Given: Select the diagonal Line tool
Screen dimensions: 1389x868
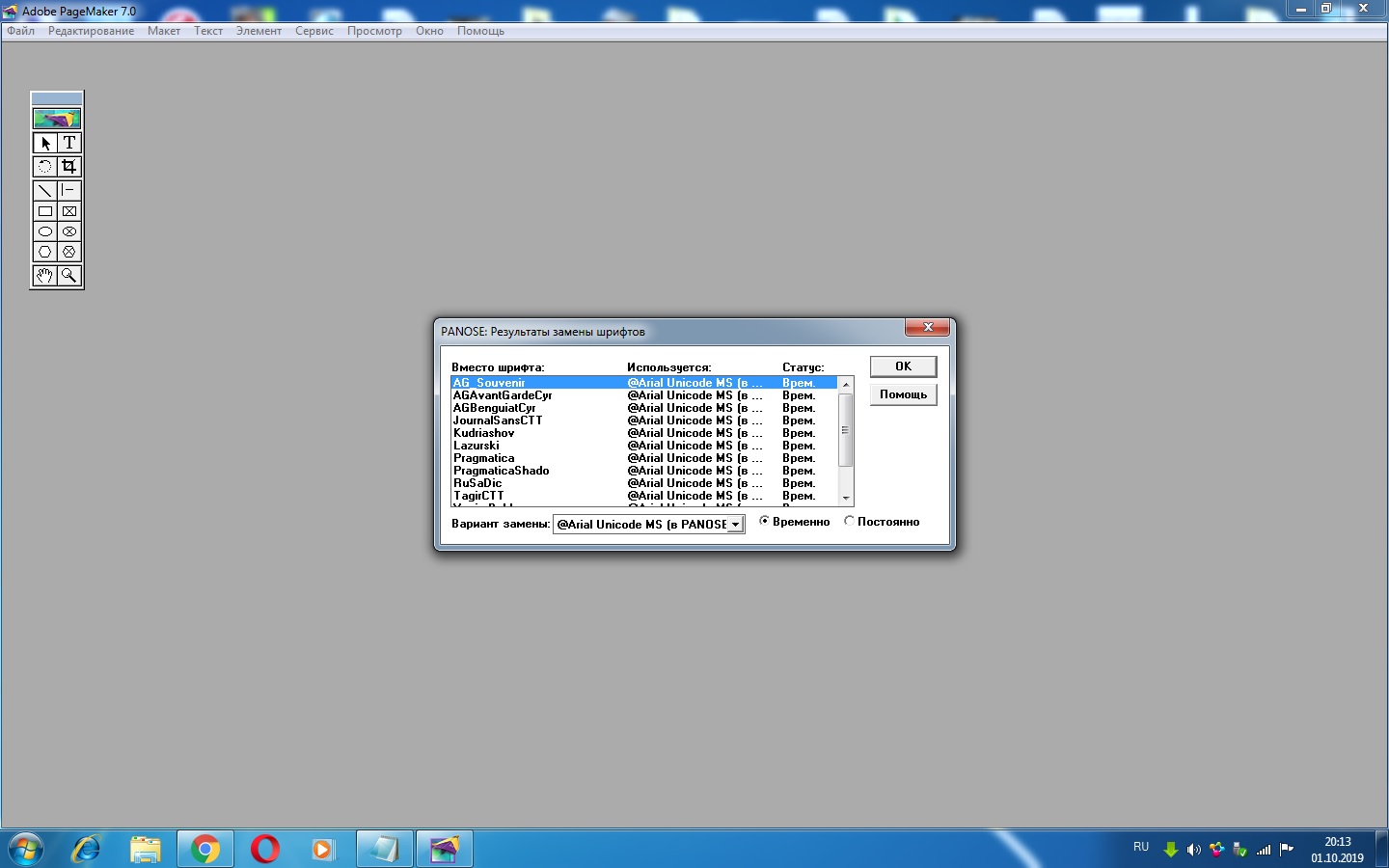Looking at the screenshot, I should click(x=45, y=191).
